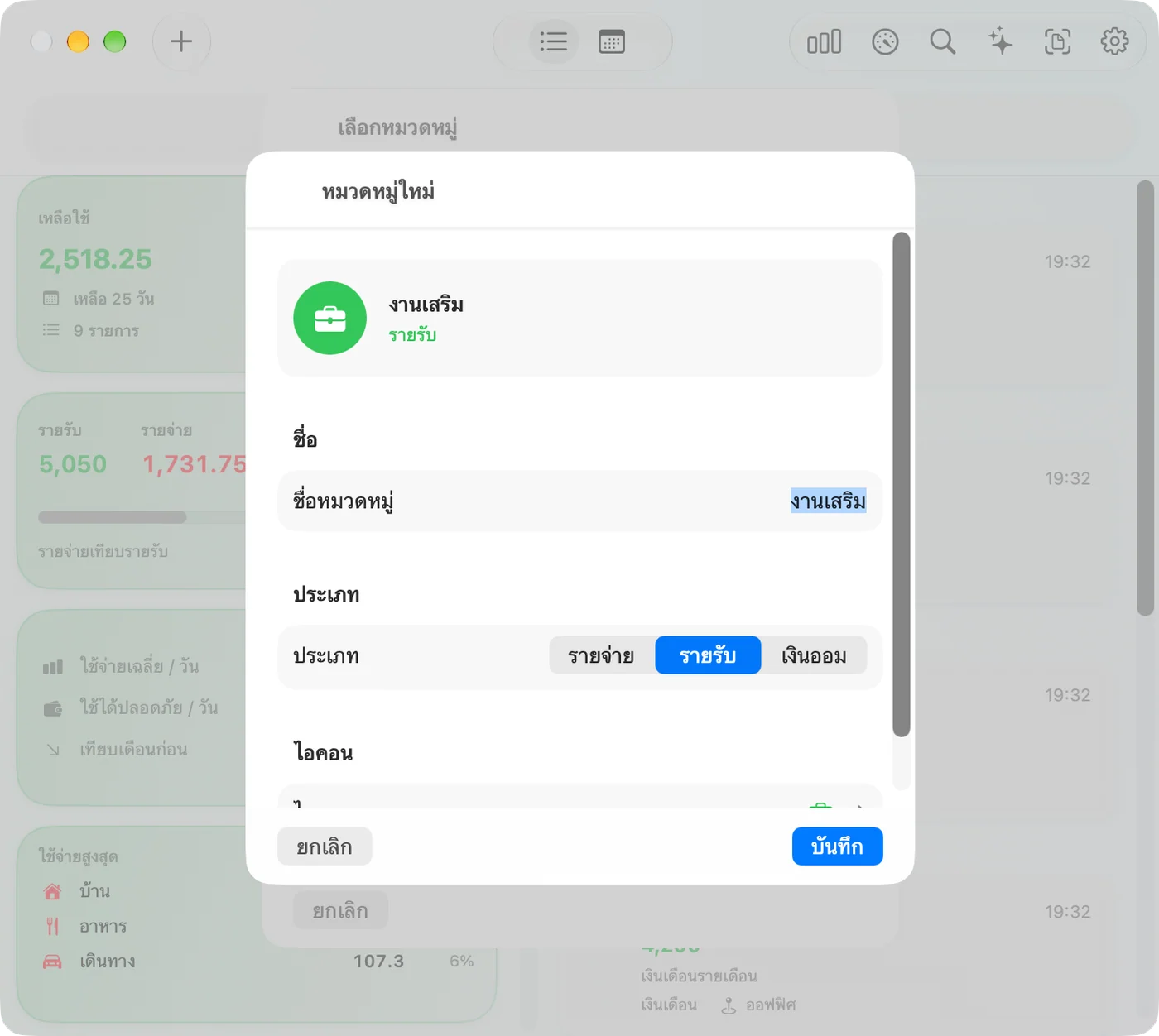
Task: Click the bar icon beside ใช้จ่ายเฉลี่ย / วัน
Action: click(x=53, y=666)
